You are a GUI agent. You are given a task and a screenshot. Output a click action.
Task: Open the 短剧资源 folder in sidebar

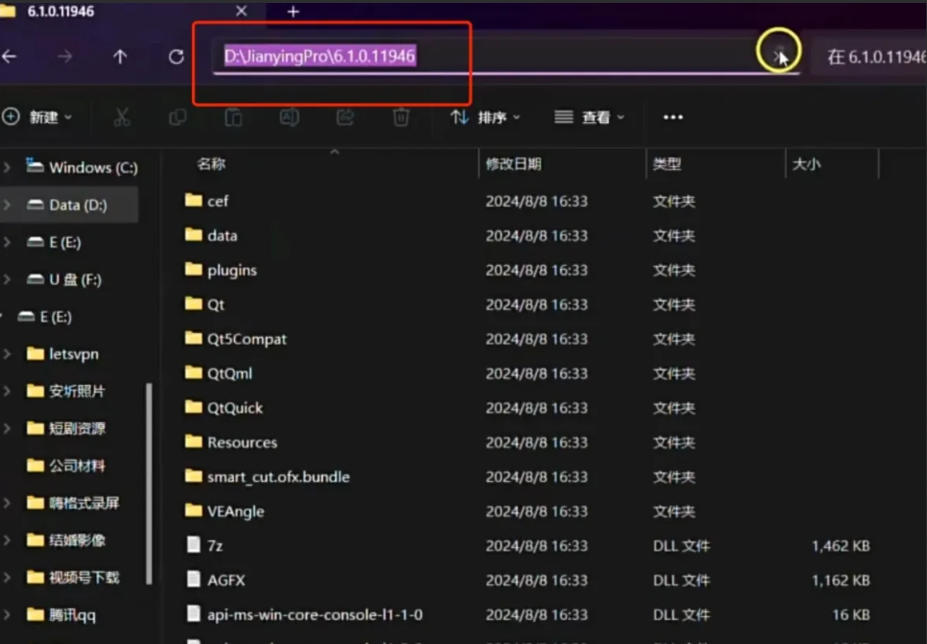[x=66, y=428]
